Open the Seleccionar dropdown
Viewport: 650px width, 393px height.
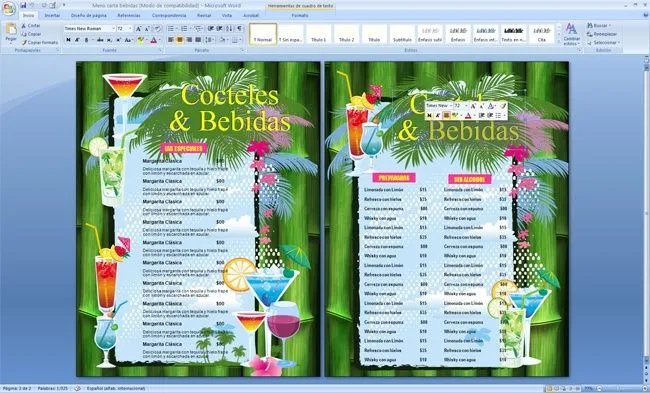pos(604,42)
